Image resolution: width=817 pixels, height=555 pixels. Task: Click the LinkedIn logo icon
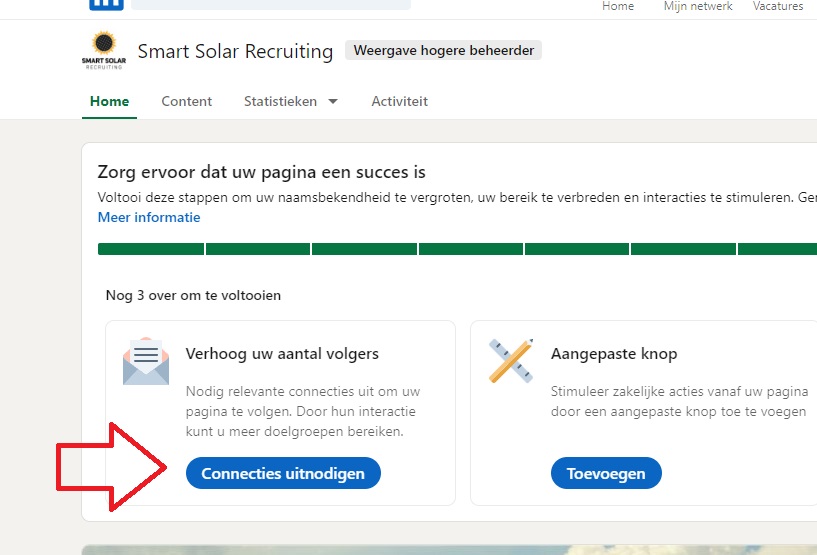[x=105, y=4]
